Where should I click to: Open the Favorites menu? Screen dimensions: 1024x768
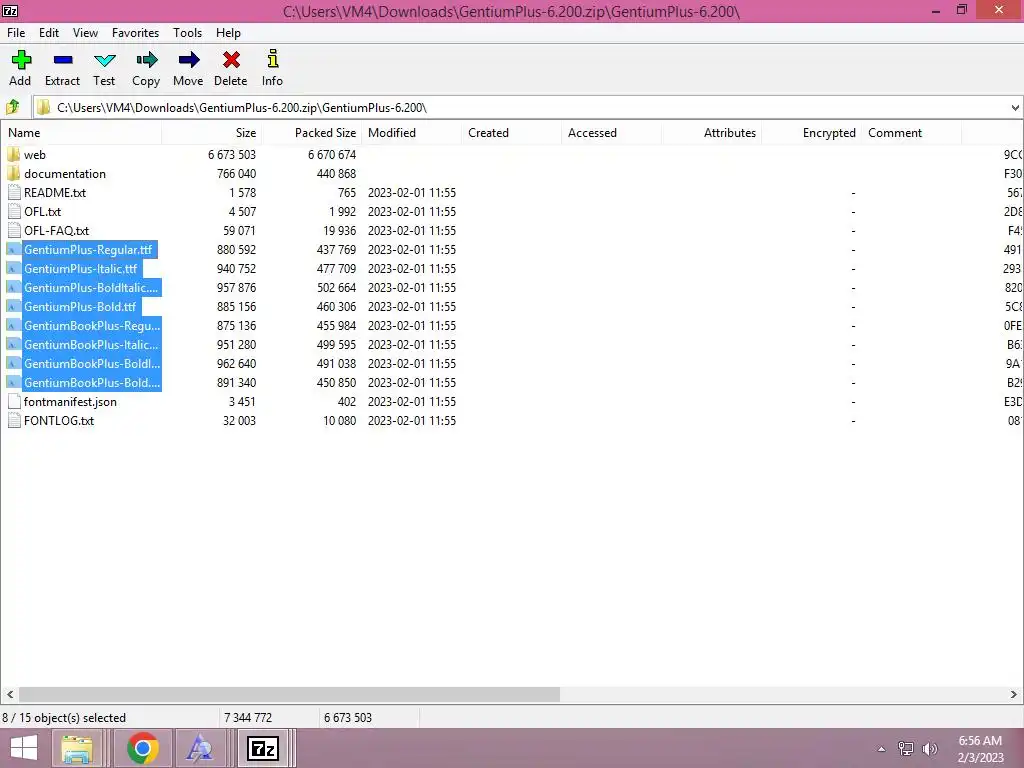tap(135, 33)
